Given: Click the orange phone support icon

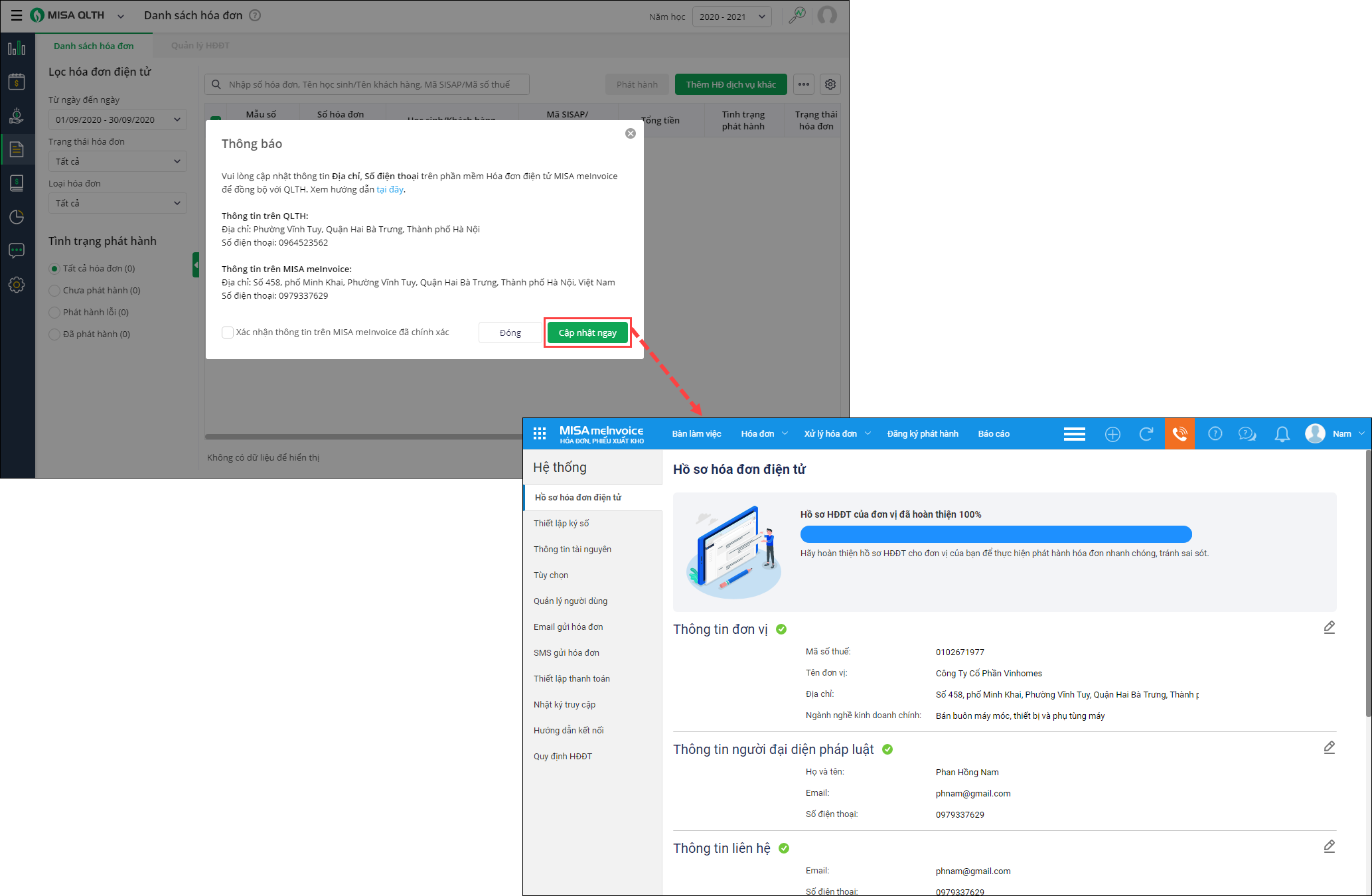Looking at the screenshot, I should tap(1180, 434).
